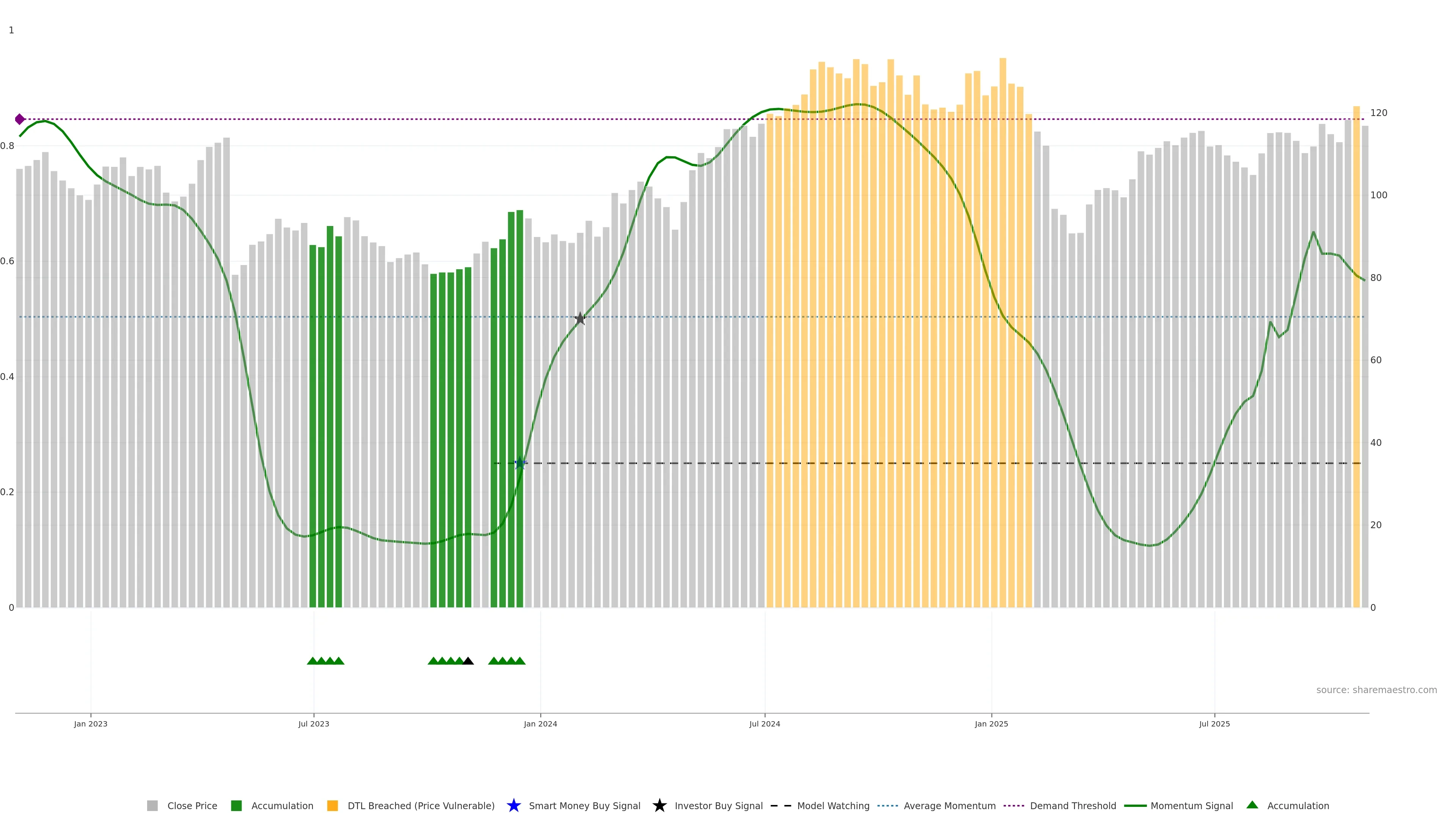This screenshot has height=819, width=1456.
Task: Click the green square Accumulation legend icon
Action: coord(236,806)
